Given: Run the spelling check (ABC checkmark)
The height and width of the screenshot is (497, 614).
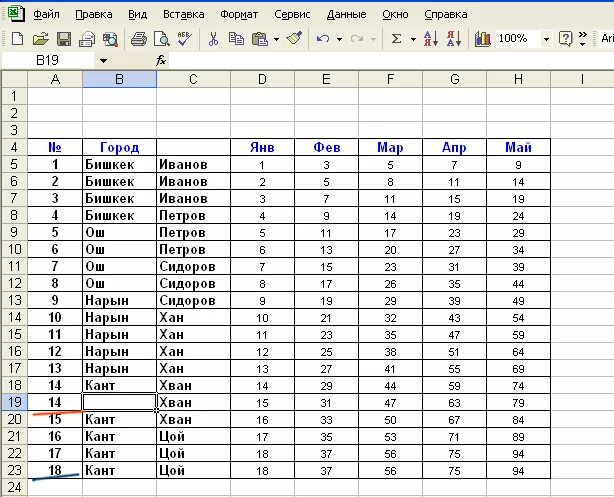Looking at the screenshot, I should (x=184, y=39).
